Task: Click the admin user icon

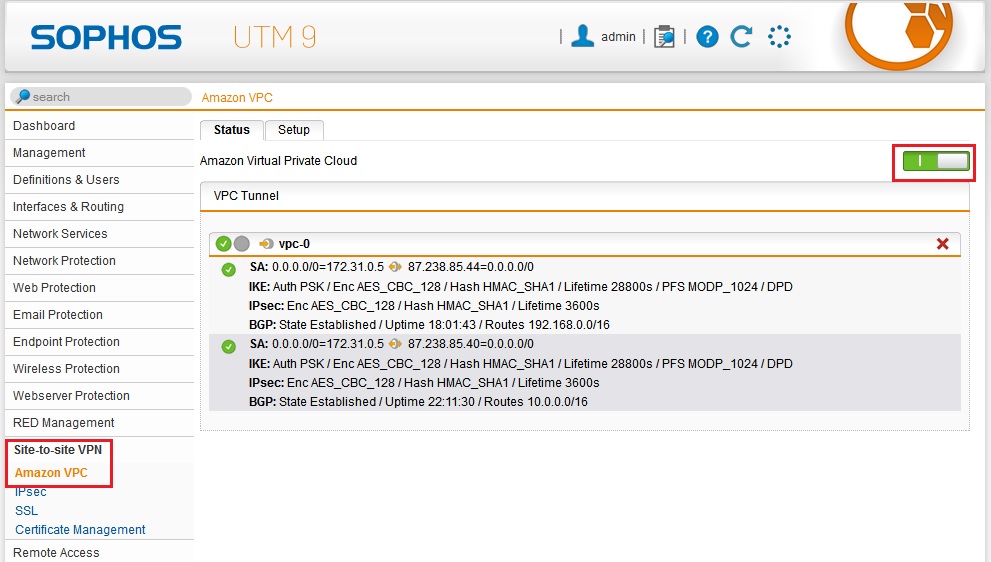Action: [x=582, y=36]
